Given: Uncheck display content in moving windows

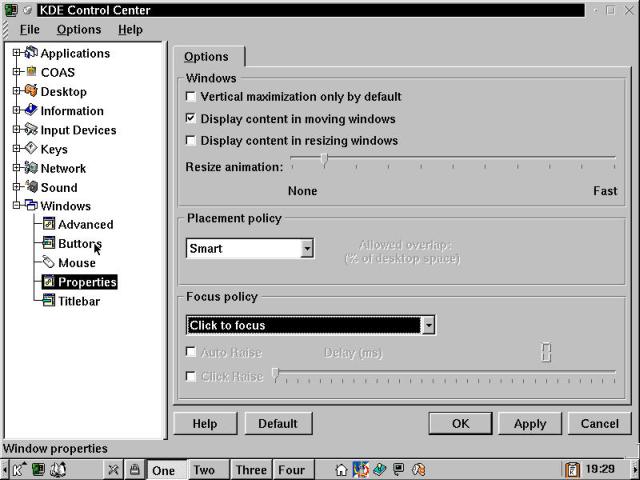Looking at the screenshot, I should tap(191, 119).
